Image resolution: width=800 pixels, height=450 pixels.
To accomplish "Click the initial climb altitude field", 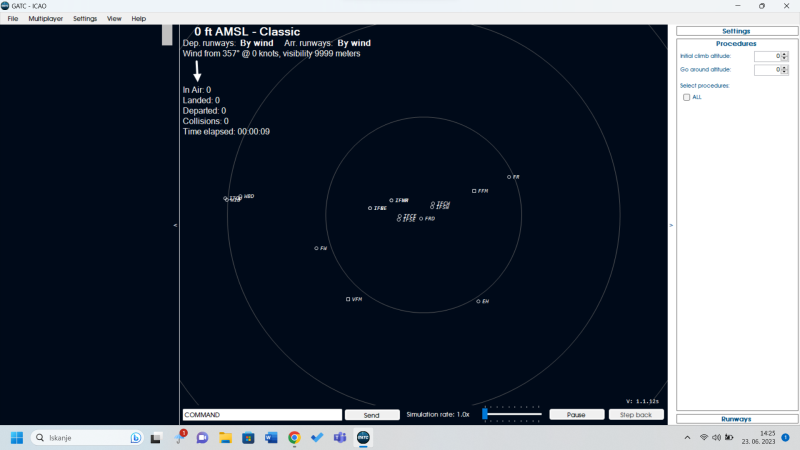I will coord(768,56).
